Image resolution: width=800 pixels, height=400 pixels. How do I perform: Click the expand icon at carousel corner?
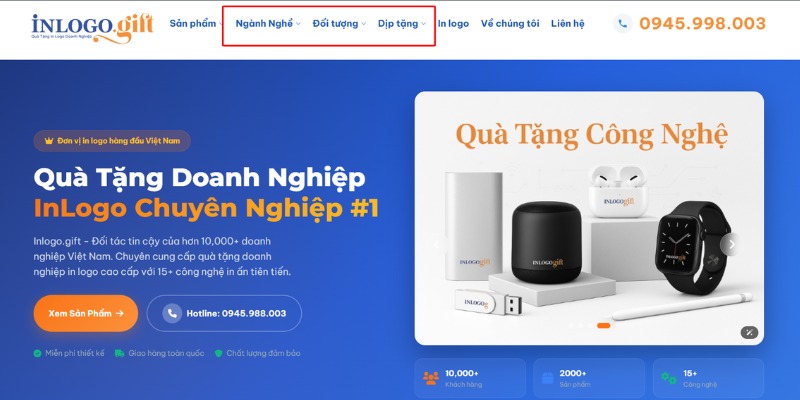click(749, 333)
